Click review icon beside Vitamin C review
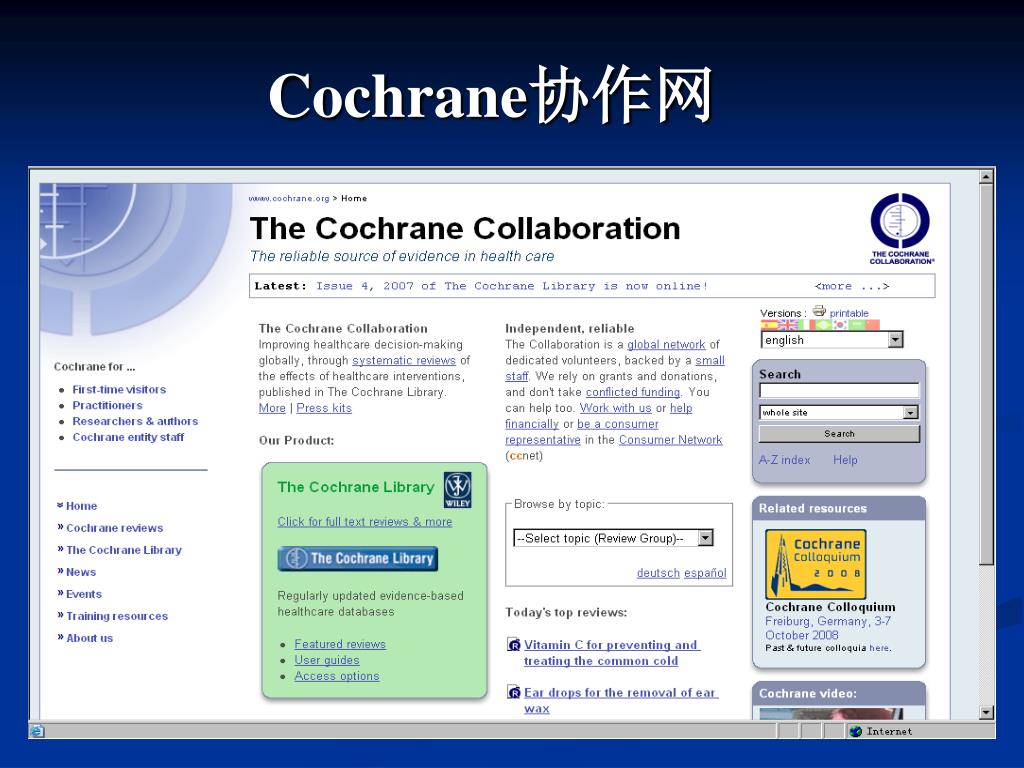This screenshot has width=1024, height=768. [x=513, y=645]
